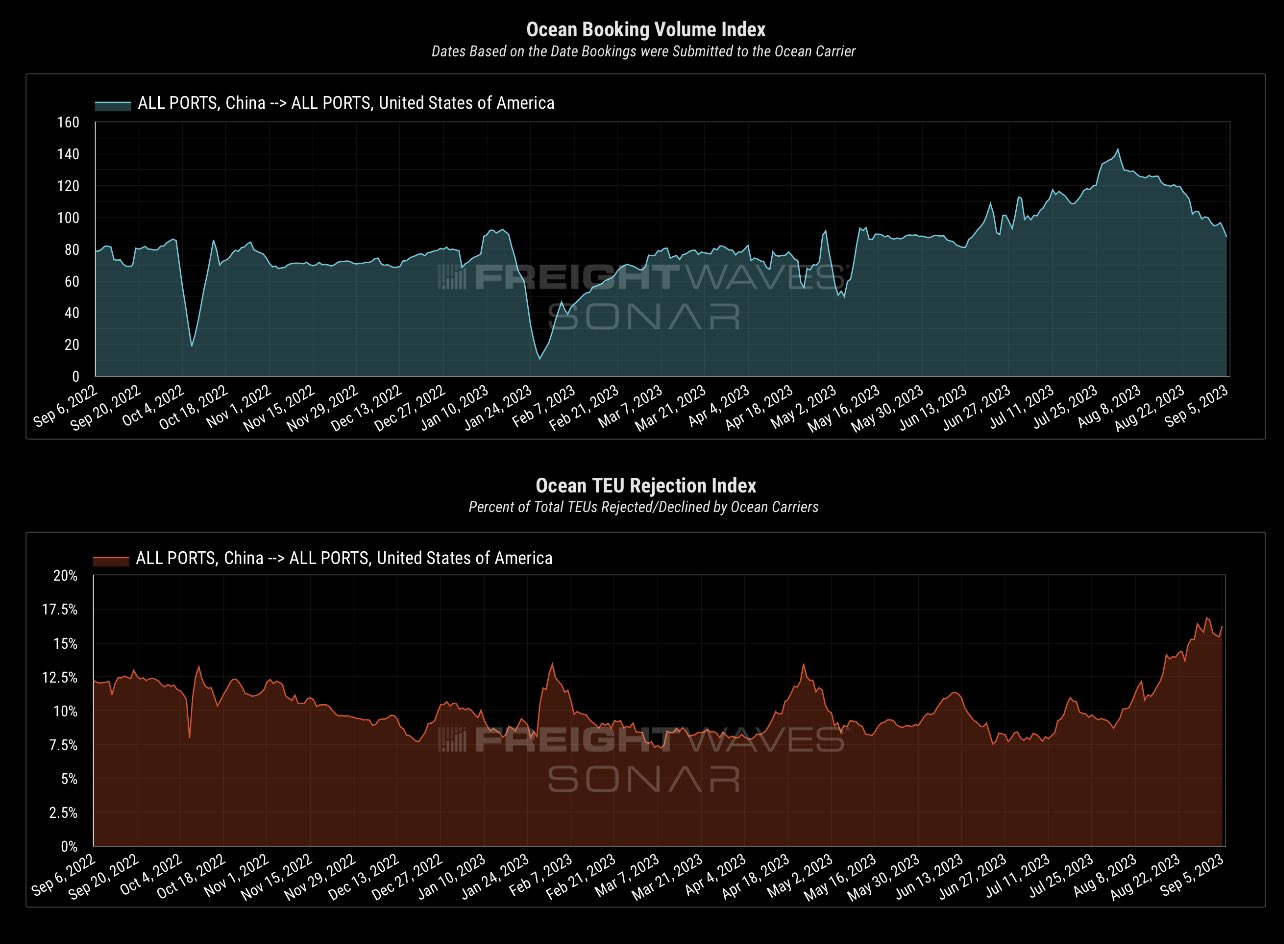Click the orange legend swatch in the TEU Rejection chart
The height and width of the screenshot is (944, 1284).
[110, 558]
